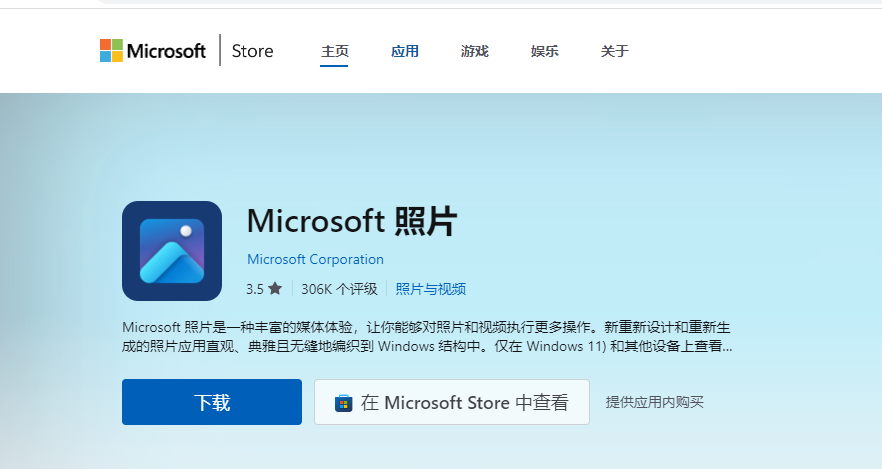Click the 提供应用内购买 text
This screenshot has height=469, width=882.
click(655, 402)
